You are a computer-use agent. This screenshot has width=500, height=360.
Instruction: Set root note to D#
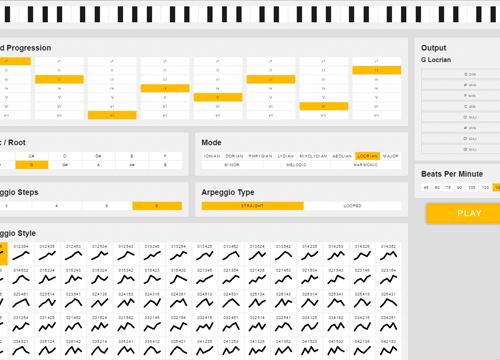(98, 156)
